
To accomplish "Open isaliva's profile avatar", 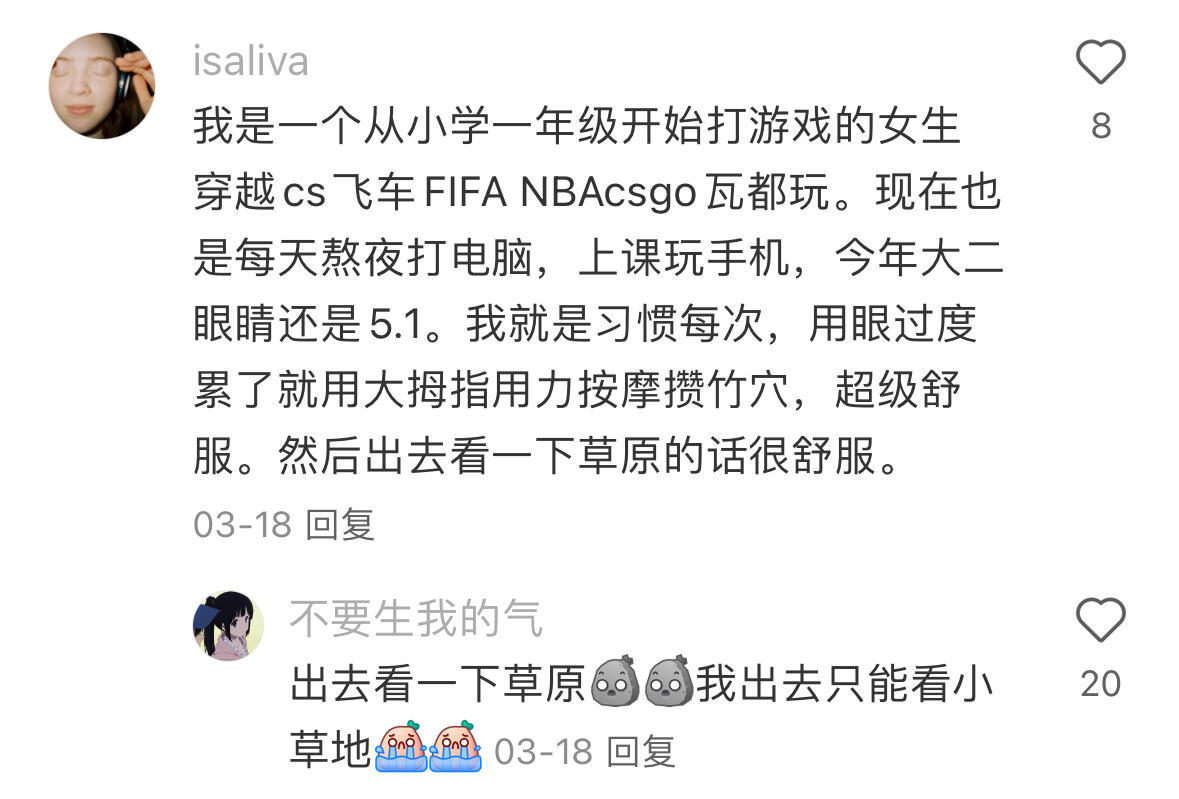I will point(102,86).
